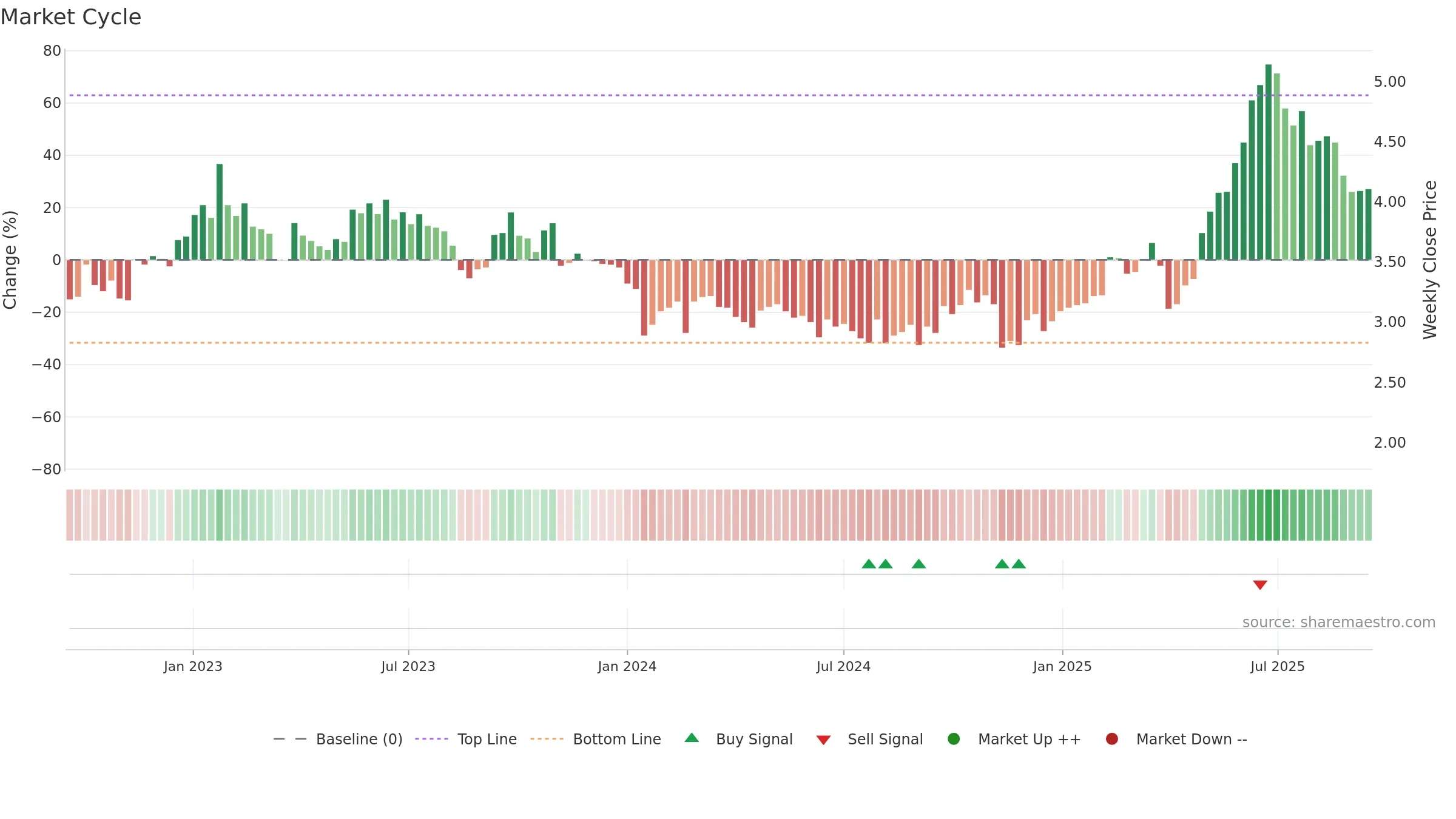Click the Jul 2024 axis label

point(843,666)
